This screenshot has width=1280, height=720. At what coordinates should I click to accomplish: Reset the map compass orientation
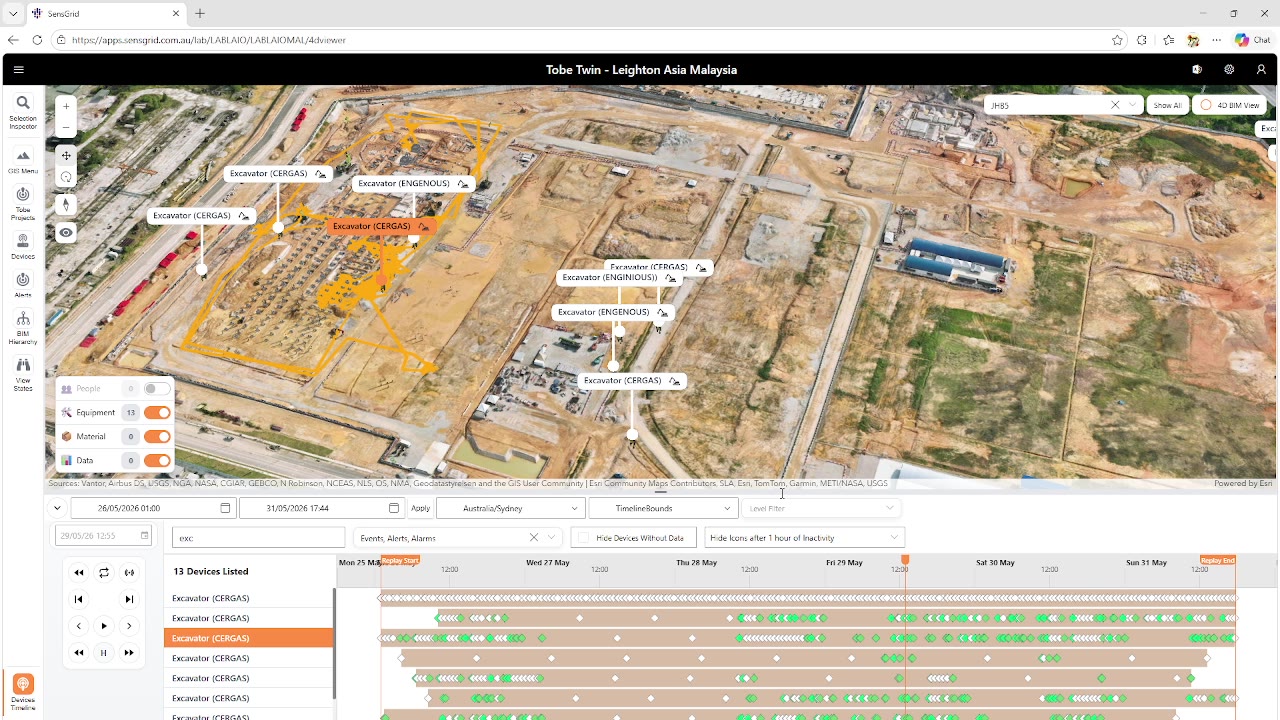[66, 204]
